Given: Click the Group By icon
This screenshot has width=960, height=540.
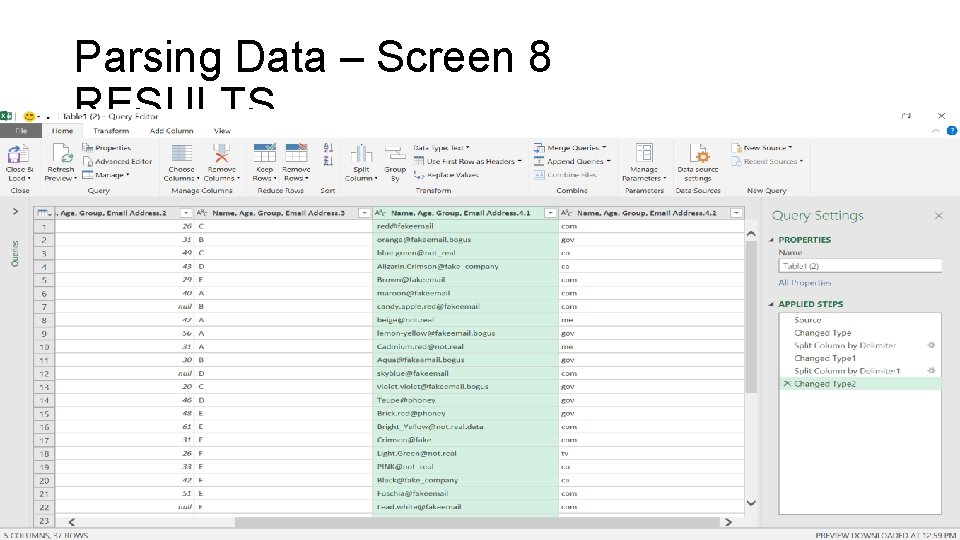Looking at the screenshot, I should tap(395, 154).
